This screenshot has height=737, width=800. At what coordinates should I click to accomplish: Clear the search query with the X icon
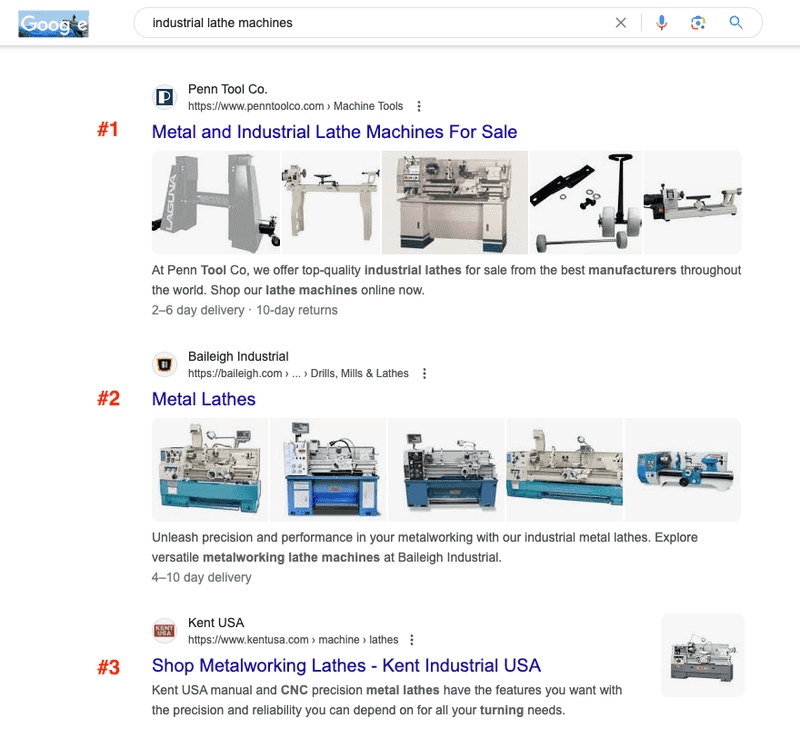pos(620,22)
